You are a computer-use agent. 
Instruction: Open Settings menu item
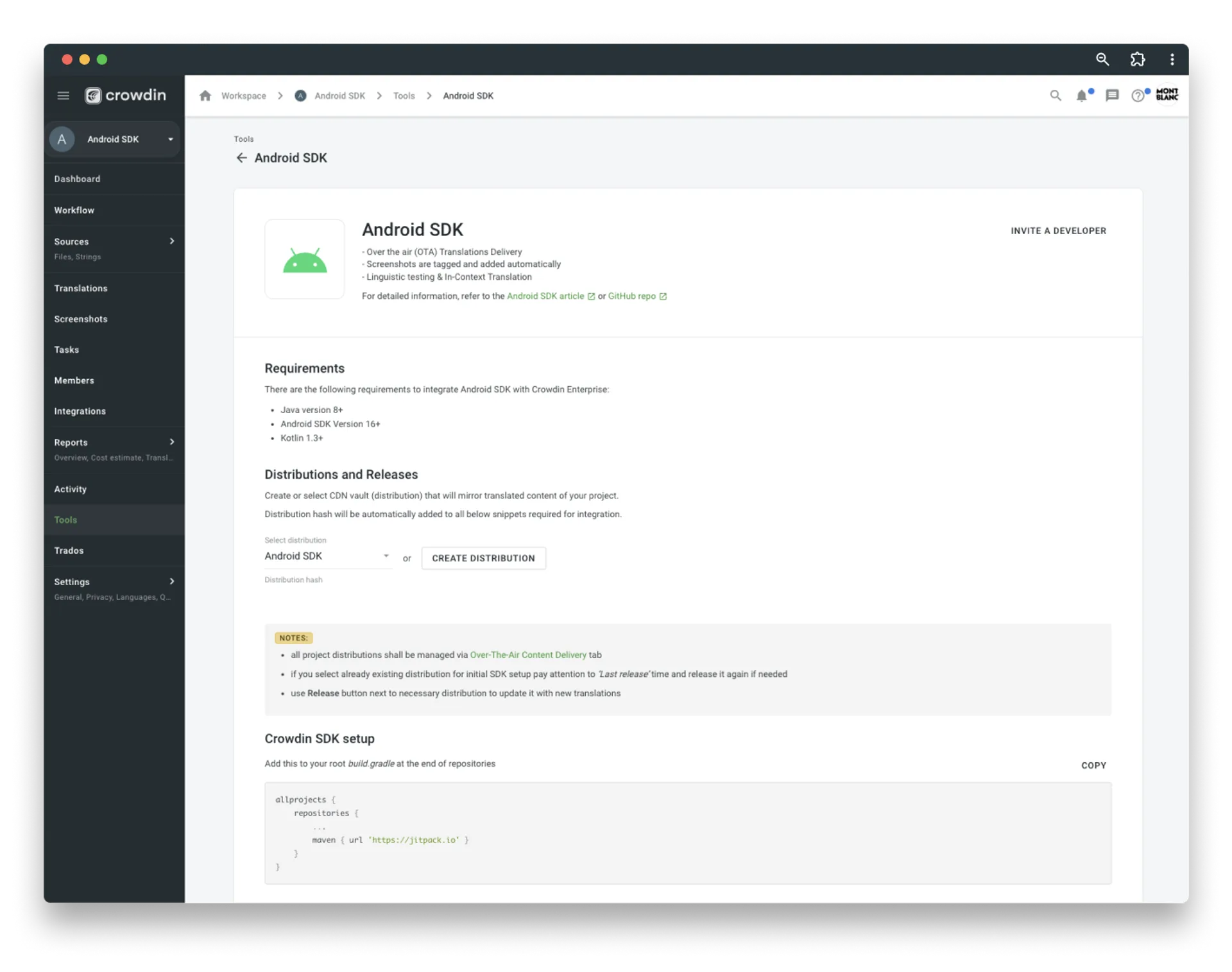114,589
